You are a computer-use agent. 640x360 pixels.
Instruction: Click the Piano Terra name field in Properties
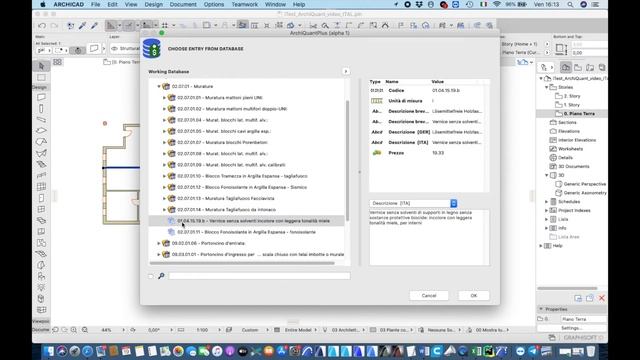(583, 319)
